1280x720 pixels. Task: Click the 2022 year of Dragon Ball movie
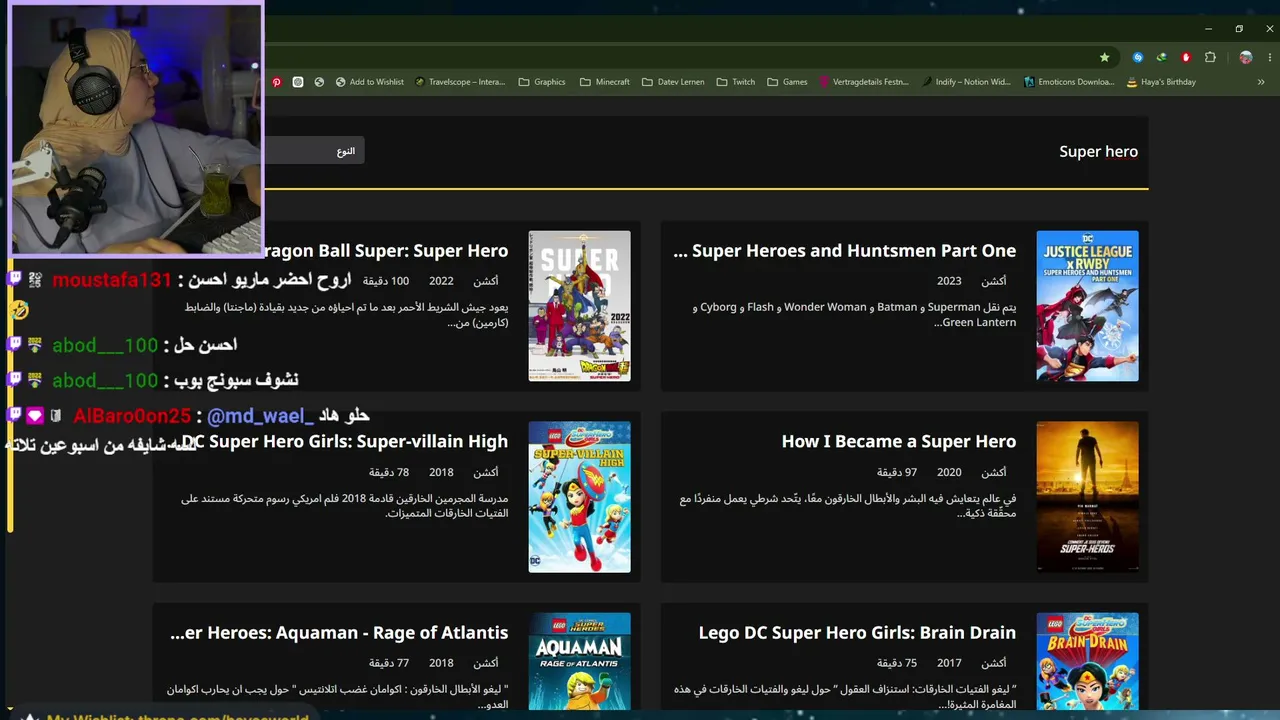pyautogui.click(x=441, y=282)
